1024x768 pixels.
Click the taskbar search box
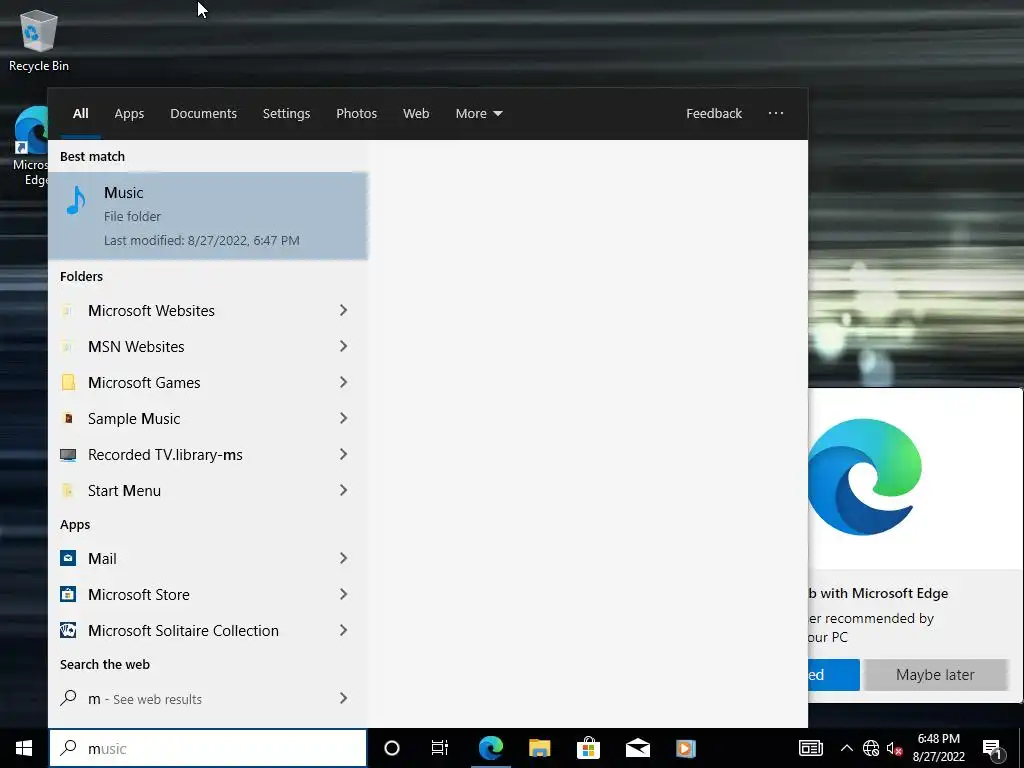point(208,748)
